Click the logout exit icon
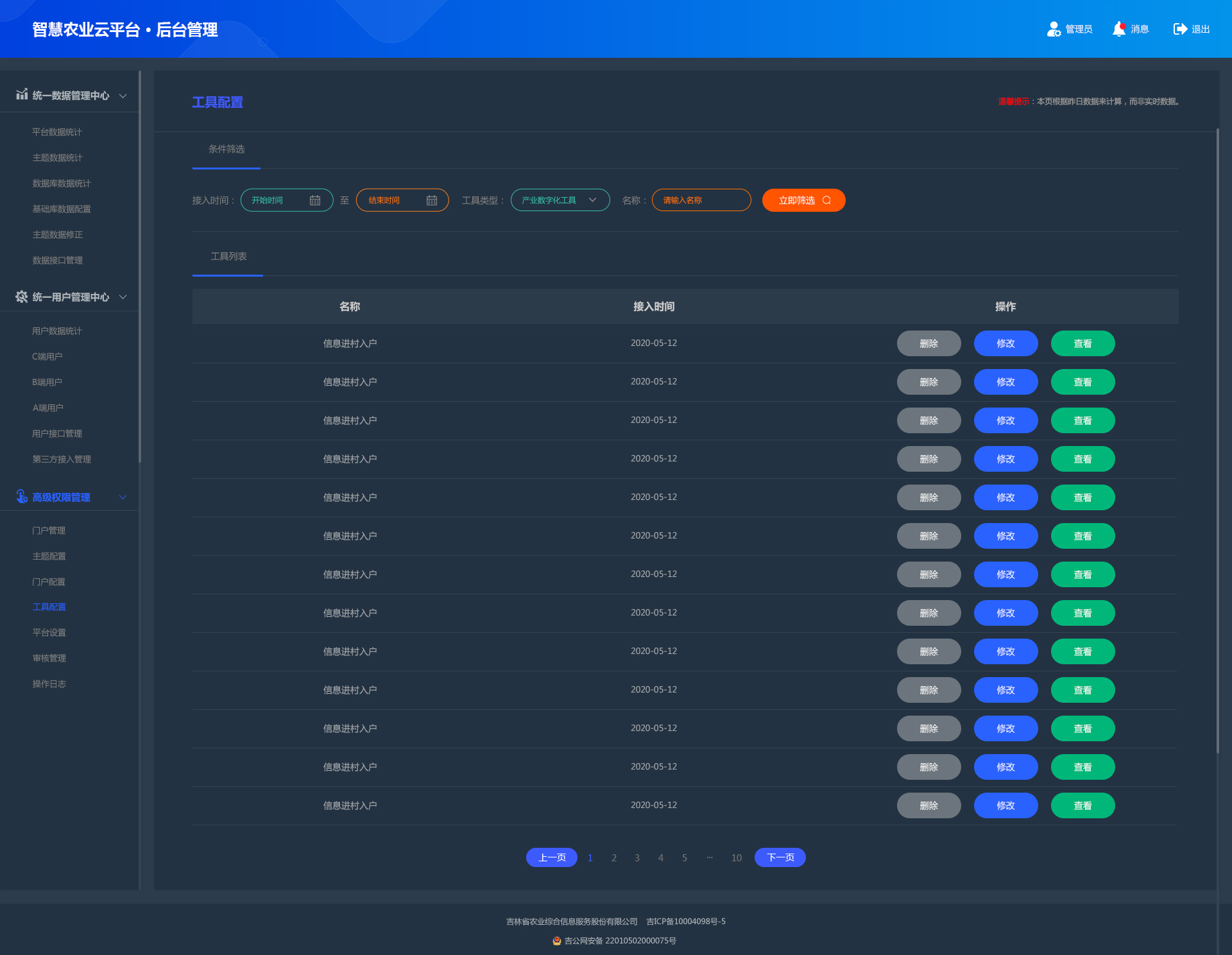The height and width of the screenshot is (955, 1232). [x=1180, y=29]
